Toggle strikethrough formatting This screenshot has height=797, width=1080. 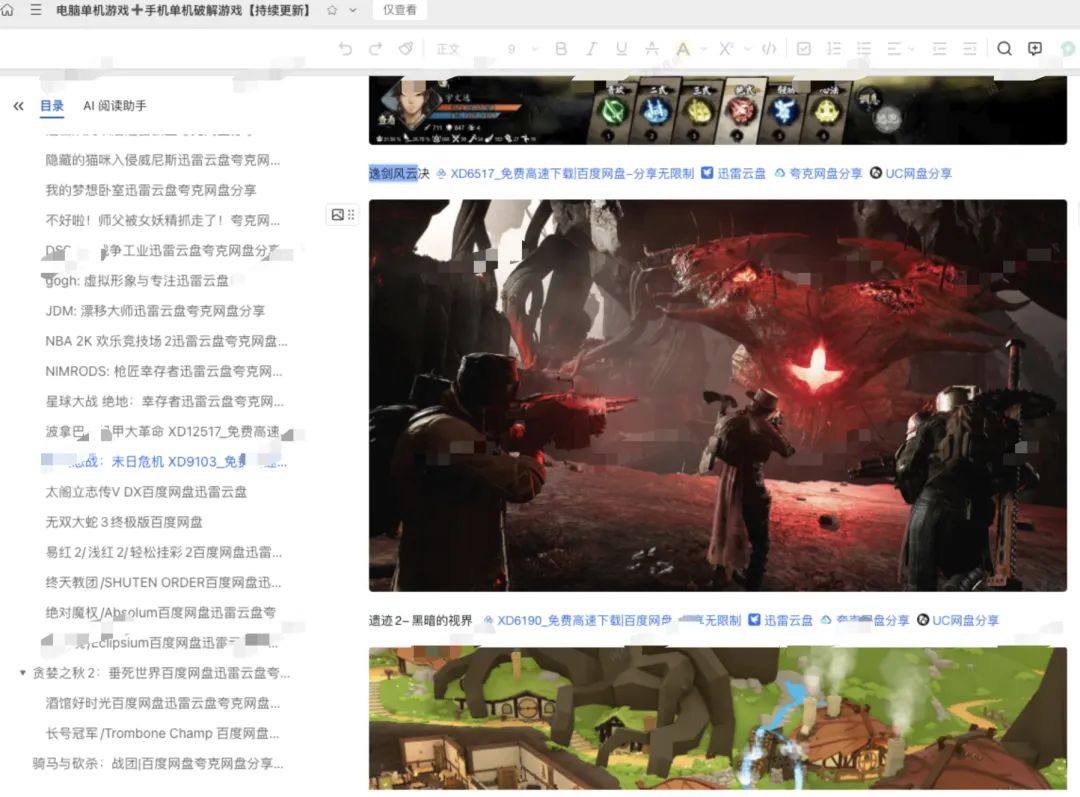tap(652, 48)
